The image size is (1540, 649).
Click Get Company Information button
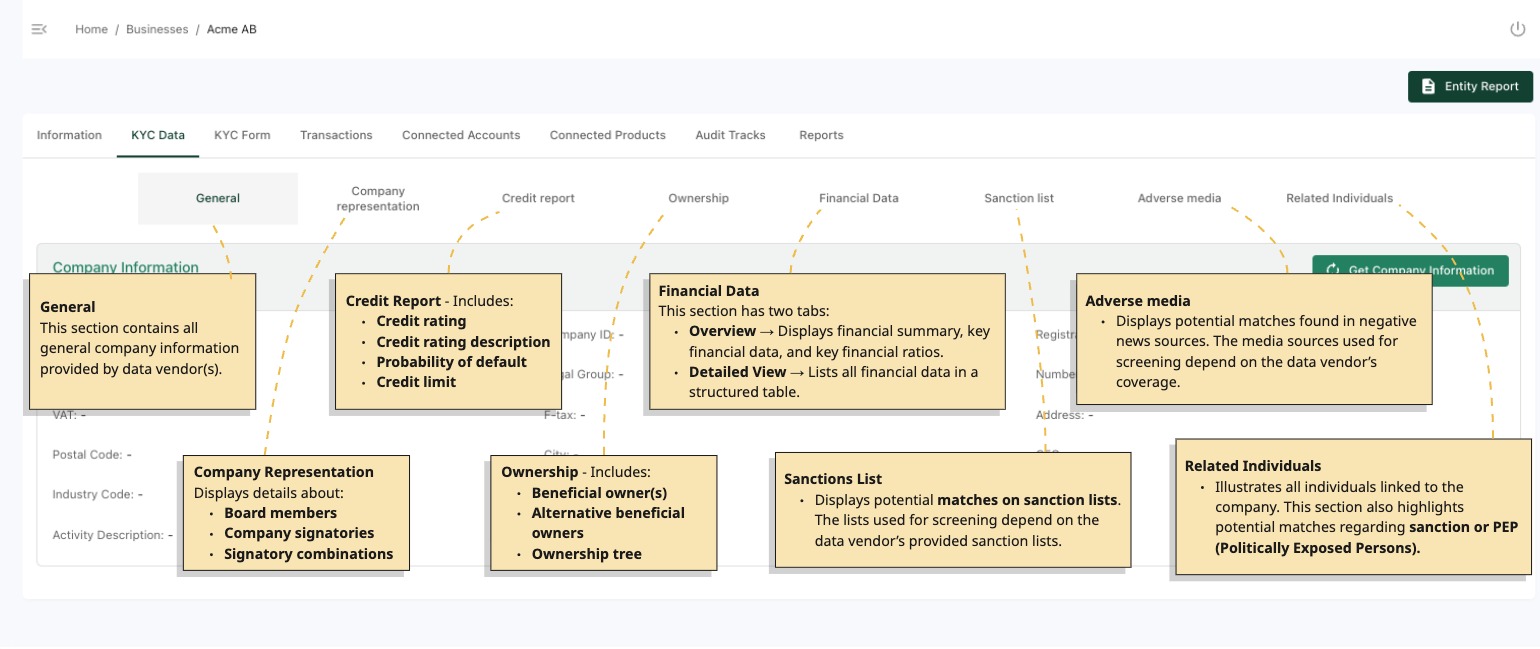tap(1410, 270)
